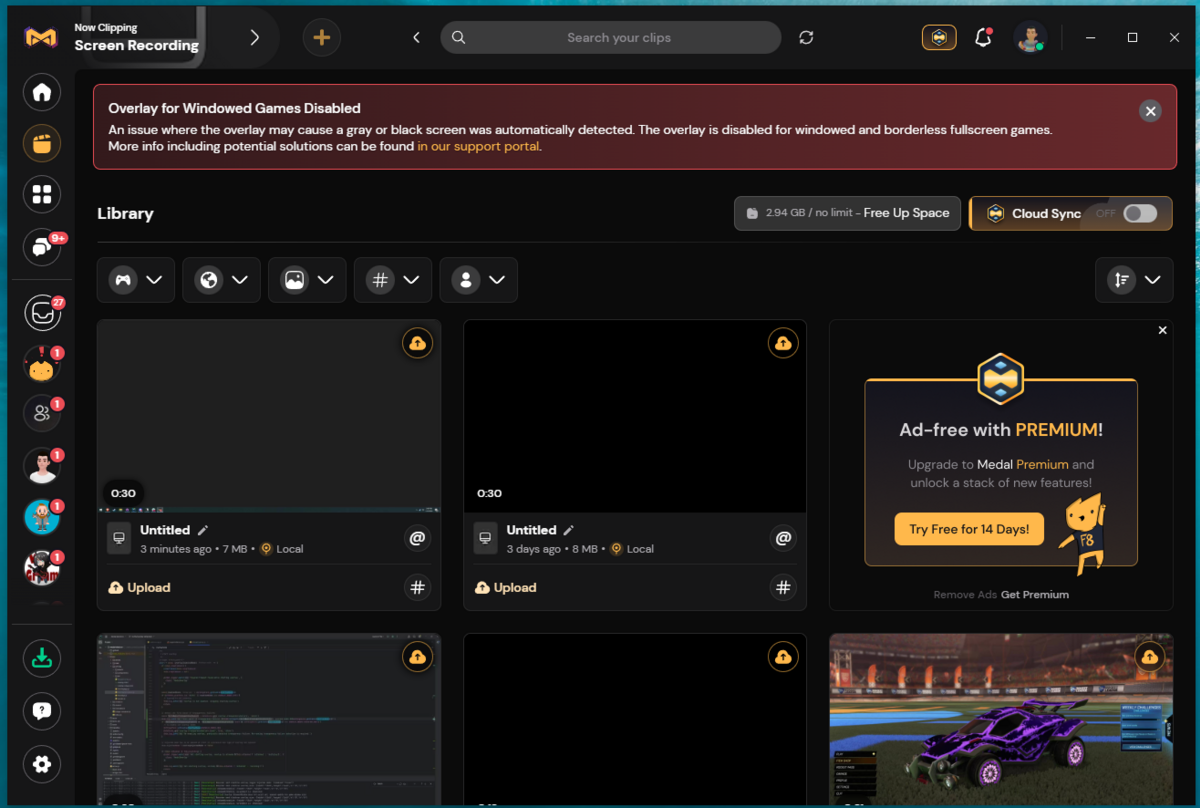Toggle Cloud Sync switch on
Image resolution: width=1200 pixels, height=808 pixels.
[x=1140, y=213]
